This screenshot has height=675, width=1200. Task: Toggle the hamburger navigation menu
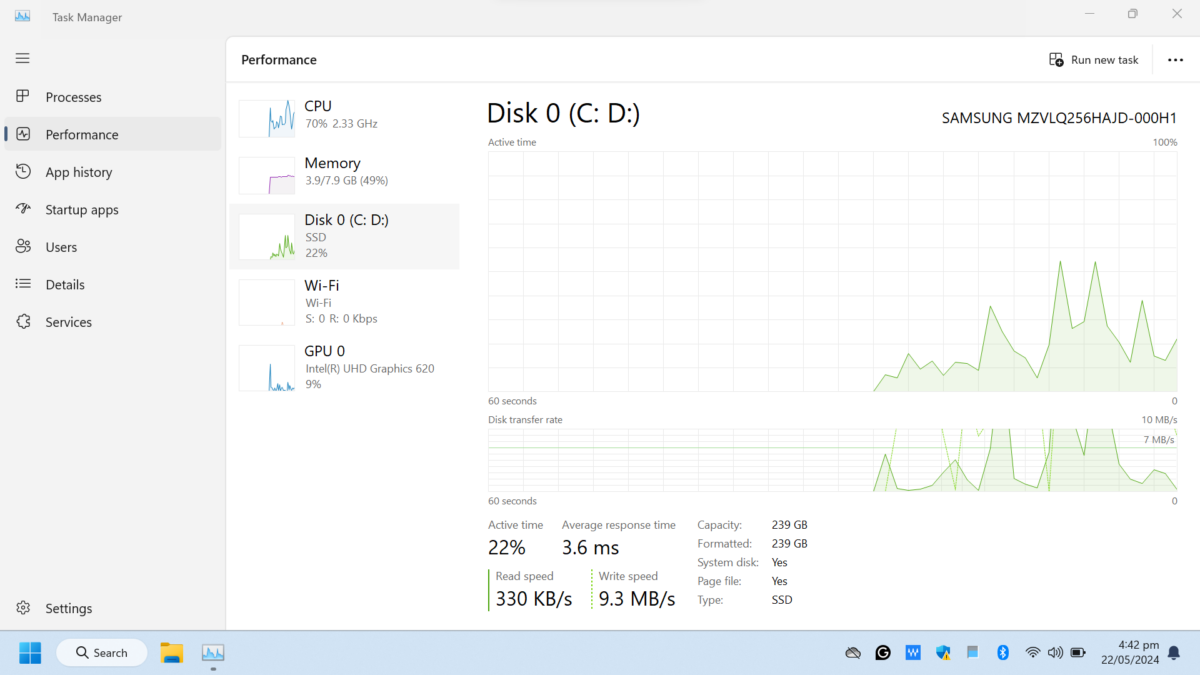coord(22,58)
